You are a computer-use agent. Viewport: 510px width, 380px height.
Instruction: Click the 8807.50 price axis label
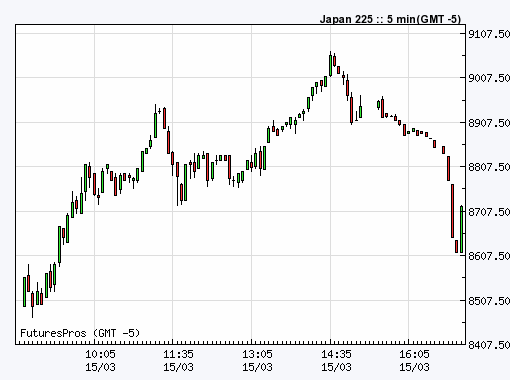tap(489, 167)
